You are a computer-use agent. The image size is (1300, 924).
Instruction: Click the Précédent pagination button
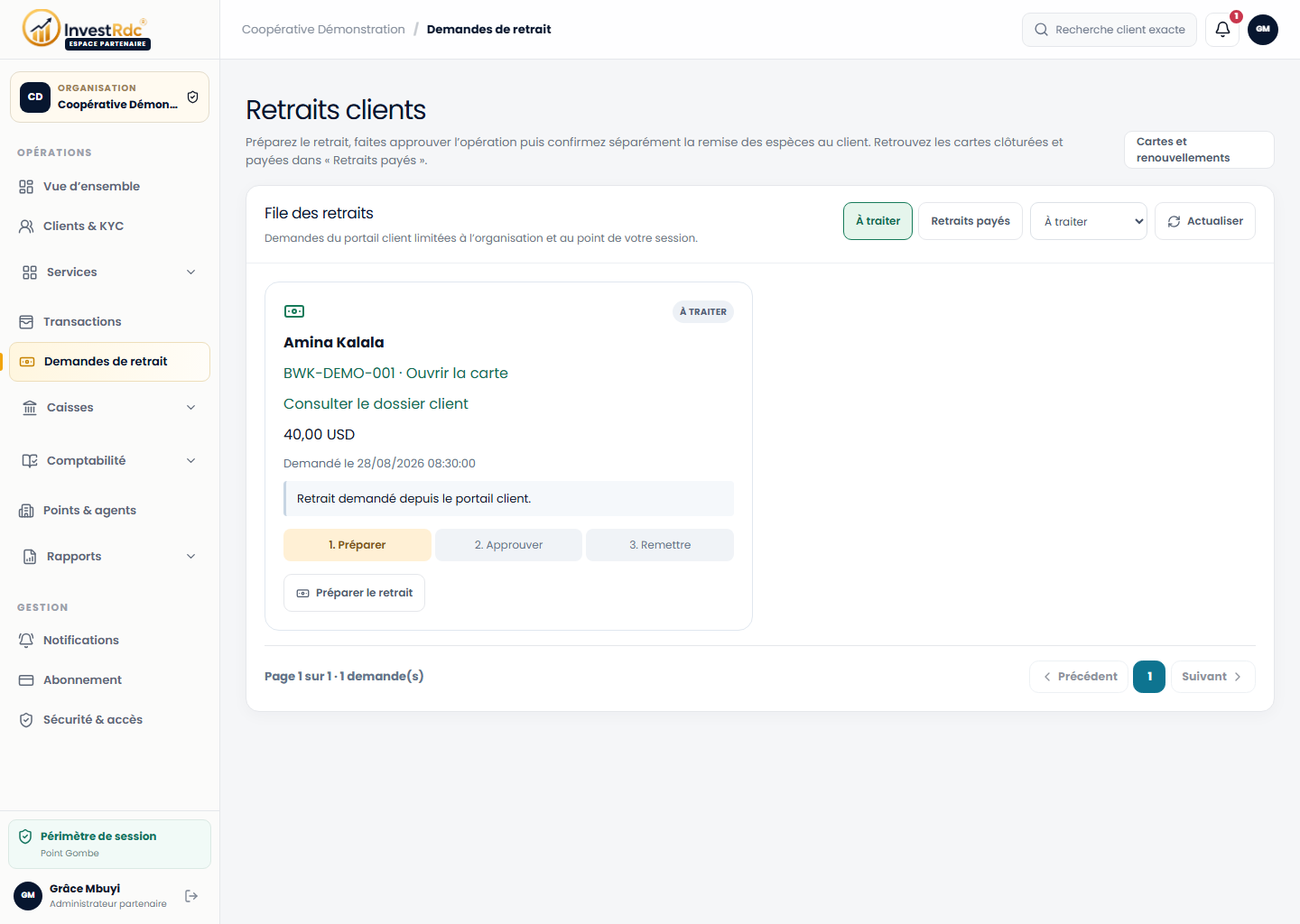pyautogui.click(x=1079, y=677)
